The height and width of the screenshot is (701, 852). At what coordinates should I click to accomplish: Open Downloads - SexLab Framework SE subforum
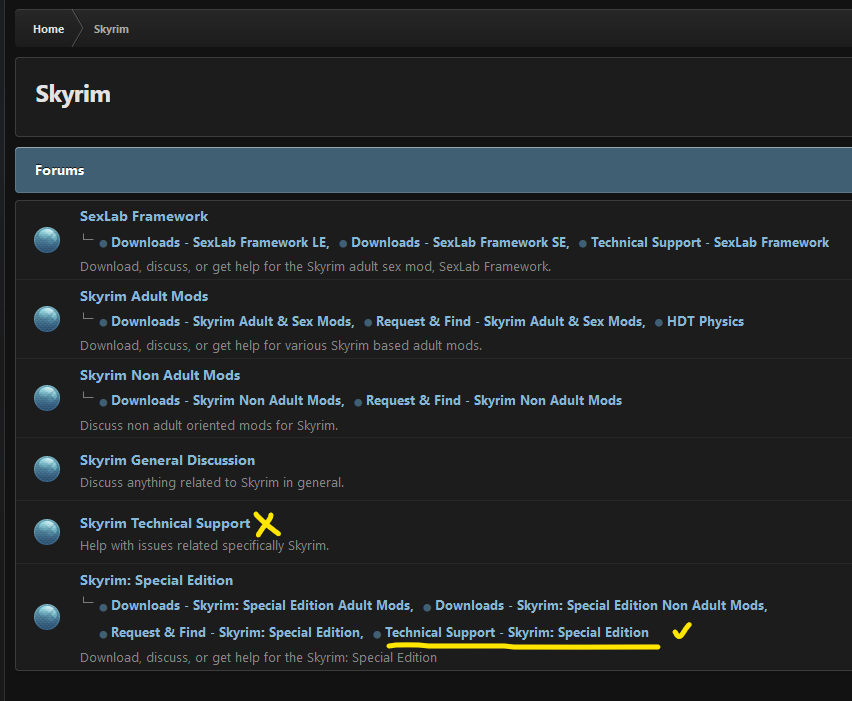click(460, 242)
